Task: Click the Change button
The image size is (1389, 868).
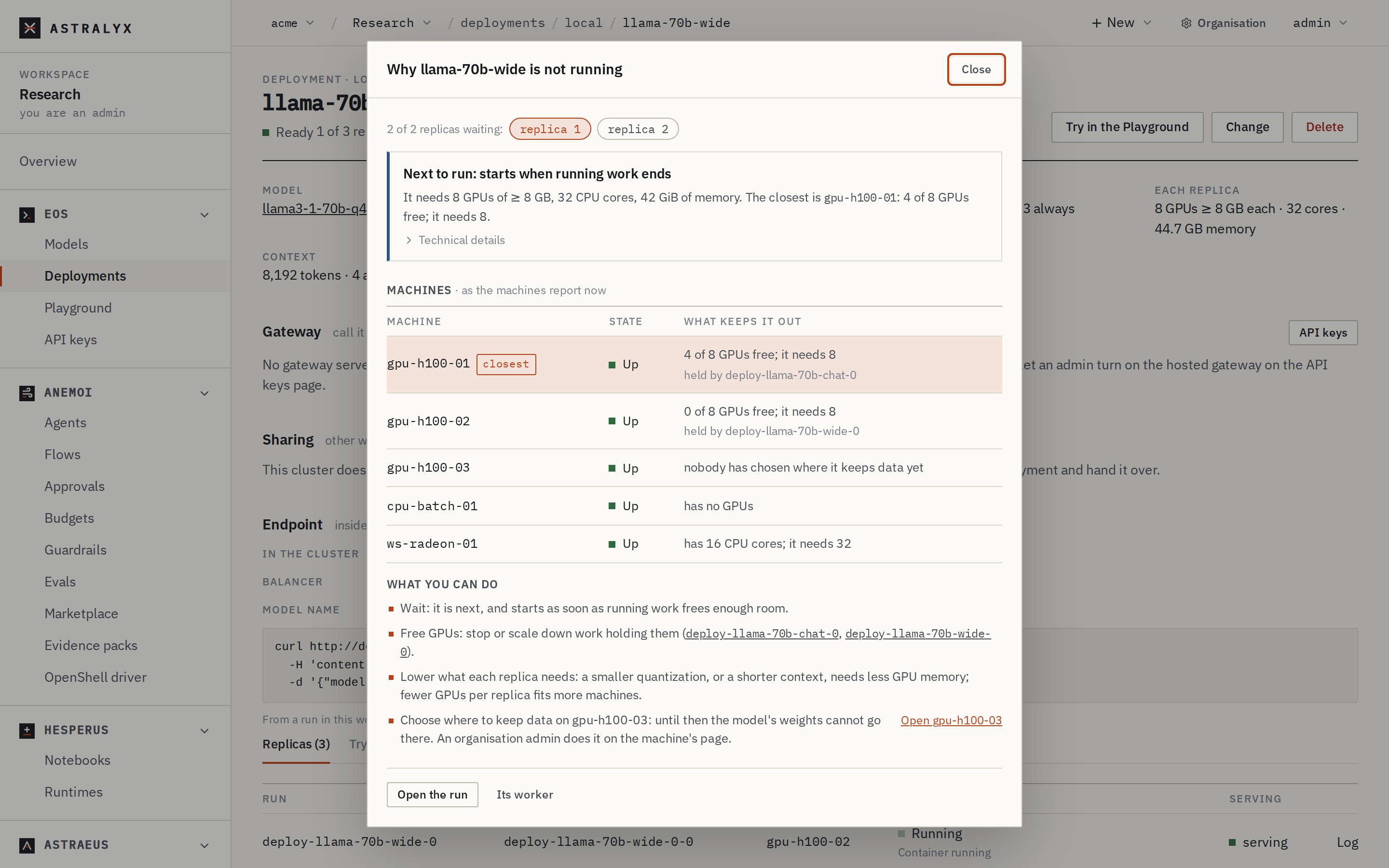Action: coord(1247,127)
